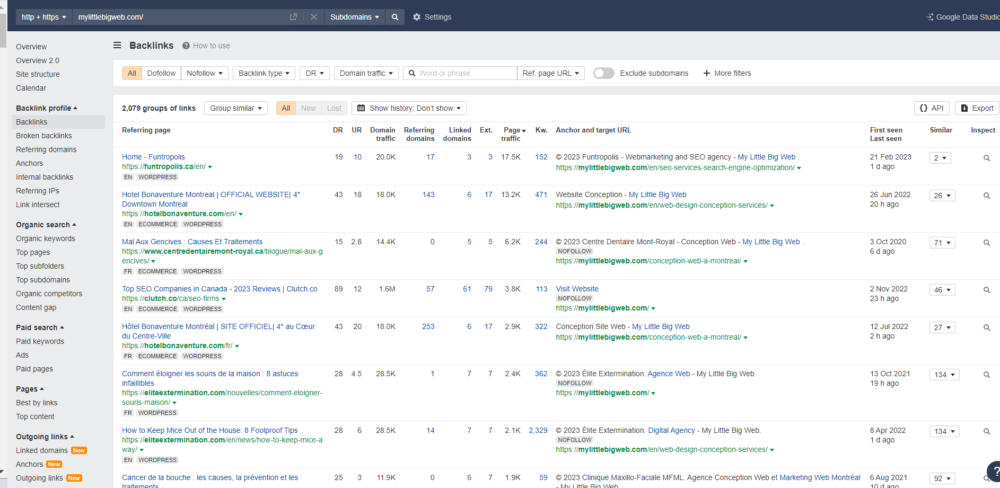The height and width of the screenshot is (488, 1000).
Task: Inspect the Mal Aux Gencives row
Action: [987, 243]
